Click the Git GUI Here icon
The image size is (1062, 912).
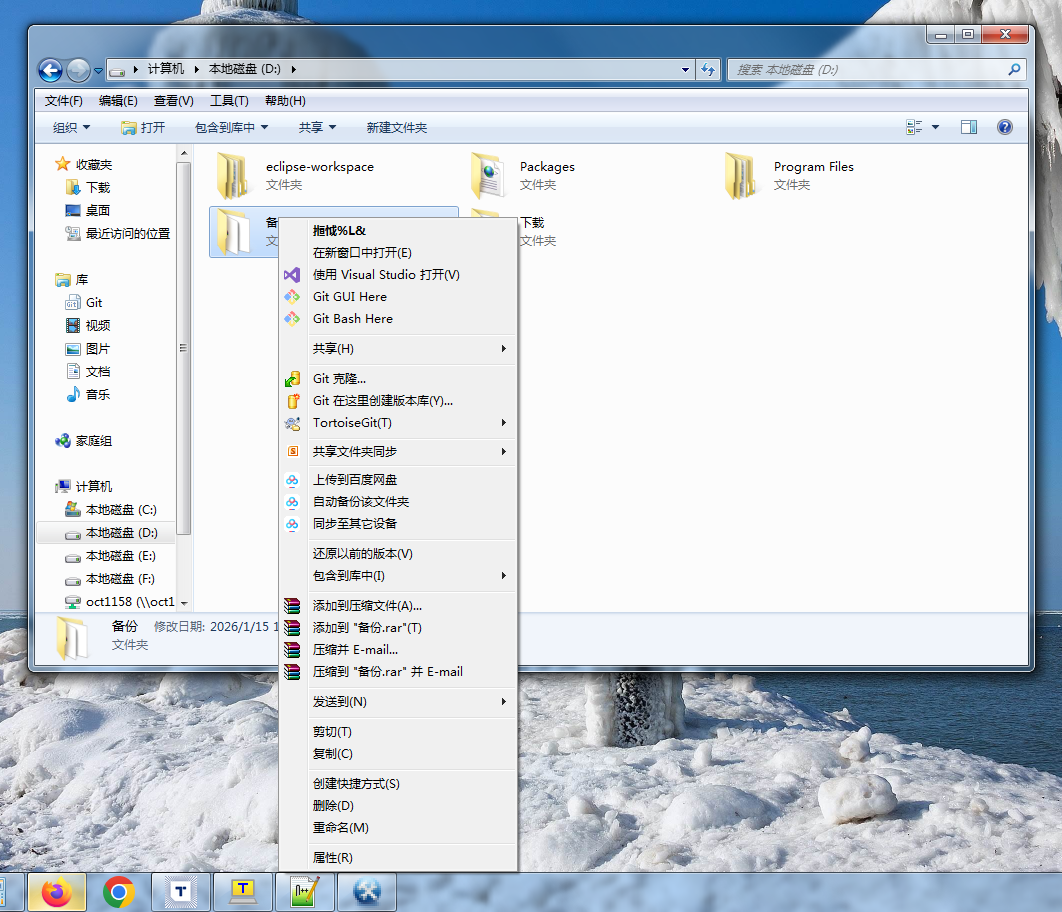click(x=292, y=297)
